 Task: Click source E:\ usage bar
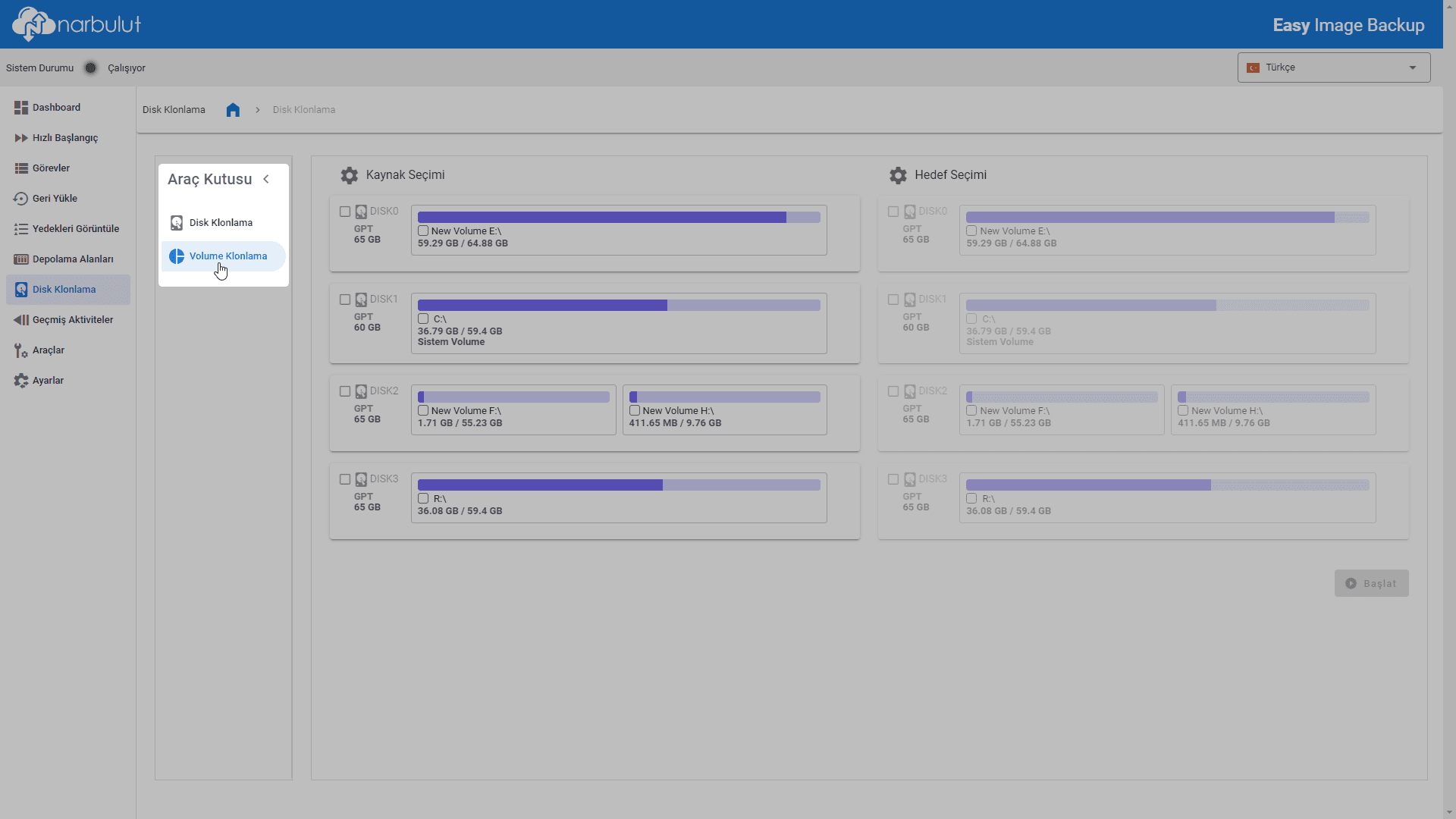click(x=619, y=218)
